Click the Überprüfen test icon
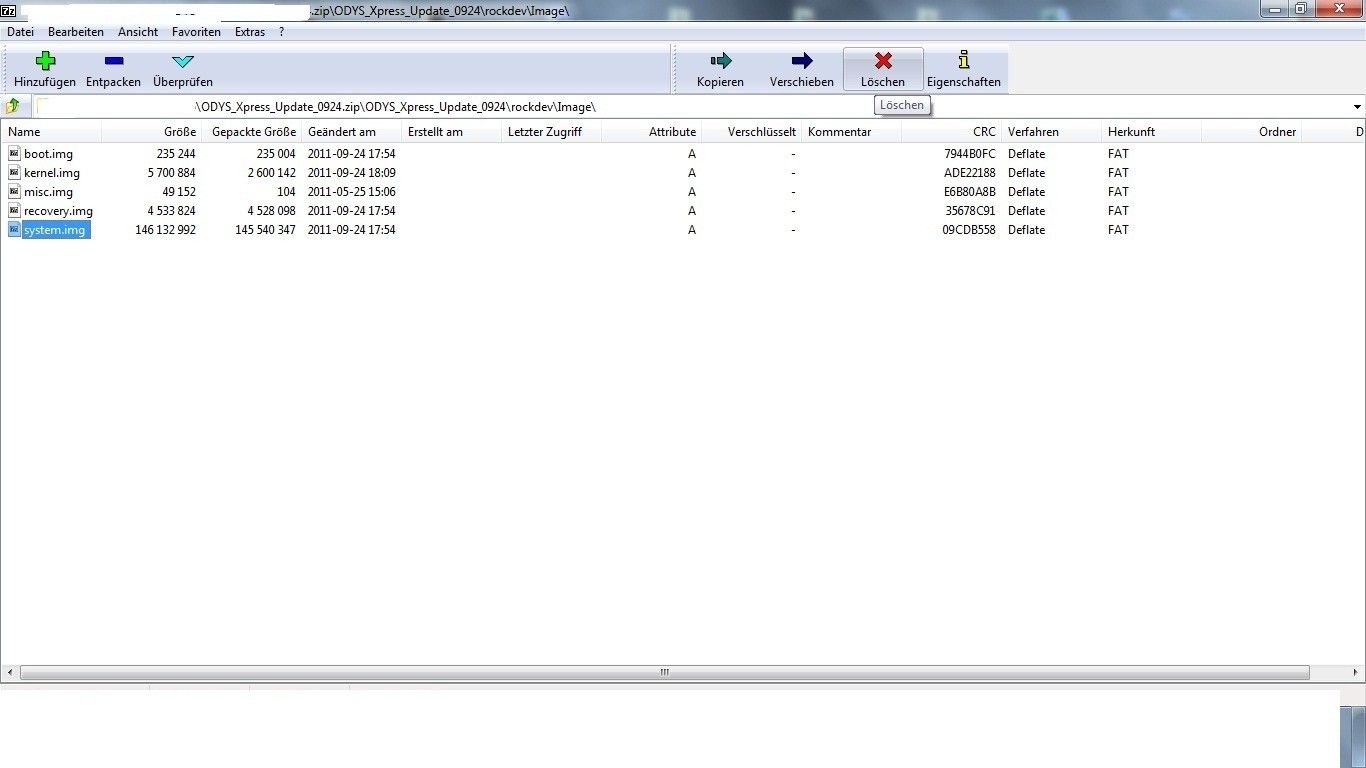This screenshot has width=1366, height=768. pos(183,62)
